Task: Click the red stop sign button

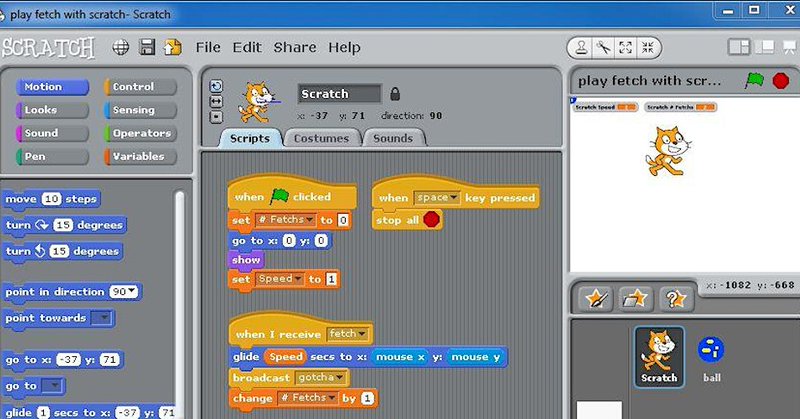Action: point(781,81)
